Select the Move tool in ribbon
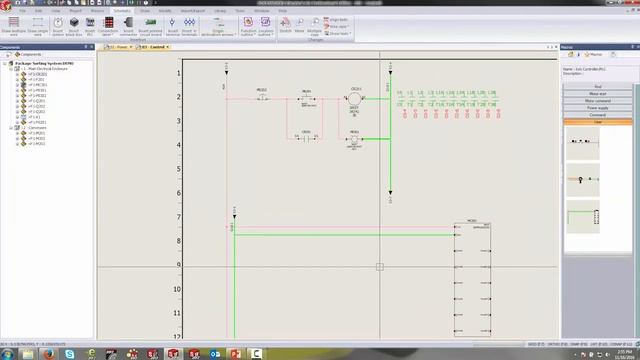 (300, 25)
